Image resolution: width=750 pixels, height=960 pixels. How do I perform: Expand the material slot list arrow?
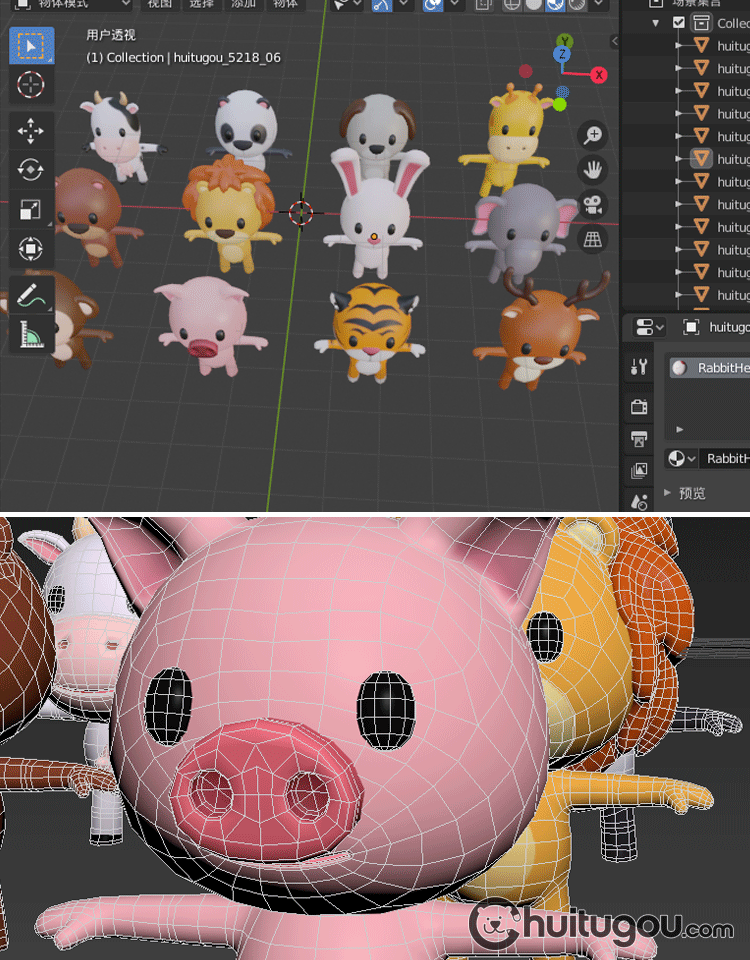[680, 429]
